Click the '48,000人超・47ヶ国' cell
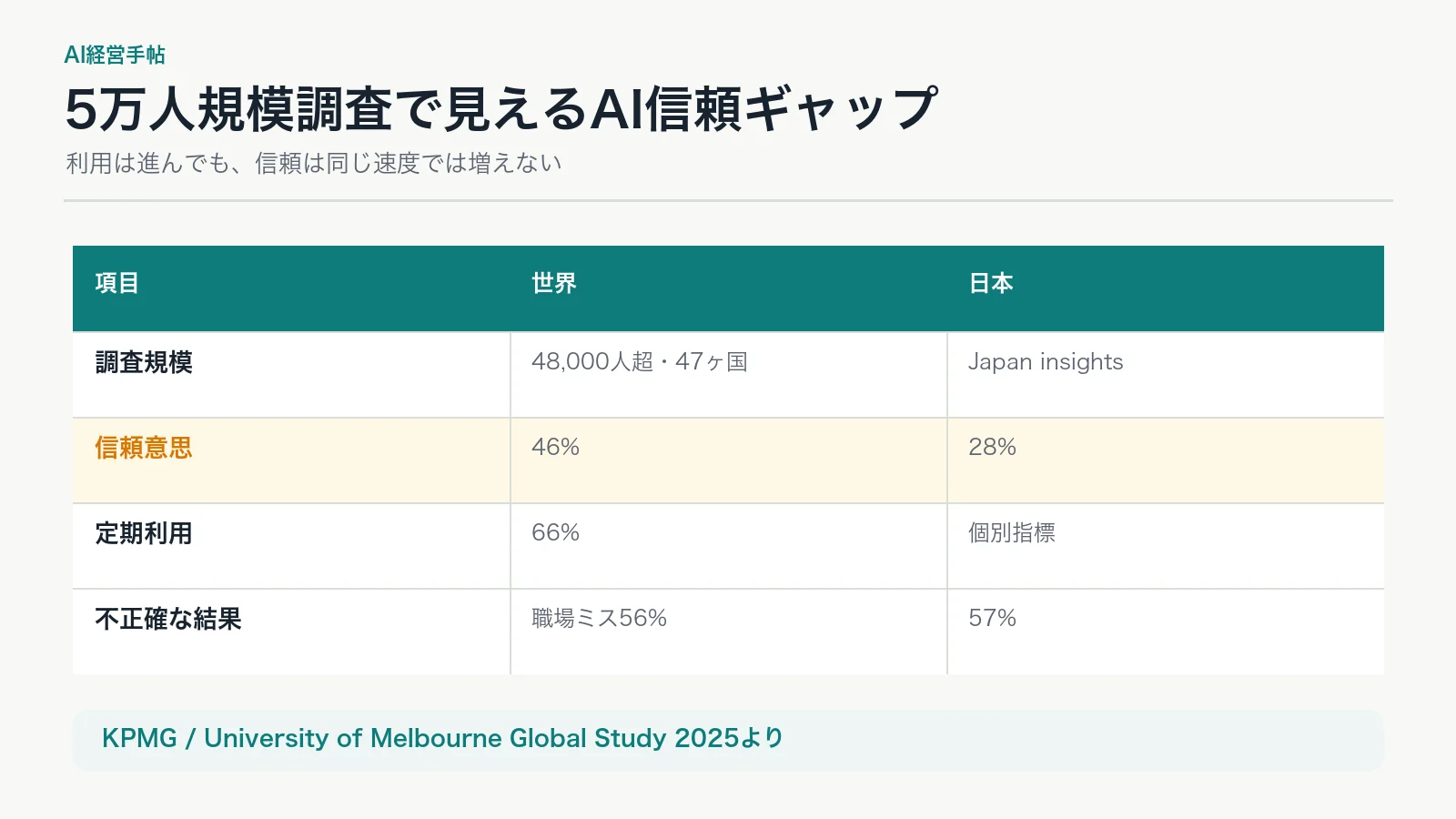1456x819 pixels. pos(640,361)
